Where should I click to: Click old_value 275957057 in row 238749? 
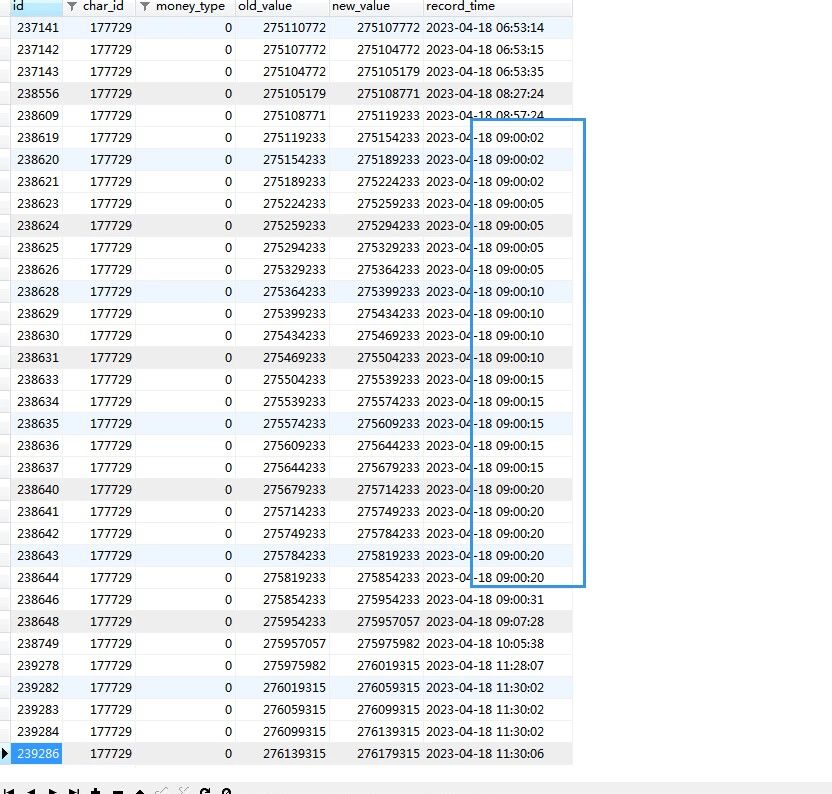294,643
